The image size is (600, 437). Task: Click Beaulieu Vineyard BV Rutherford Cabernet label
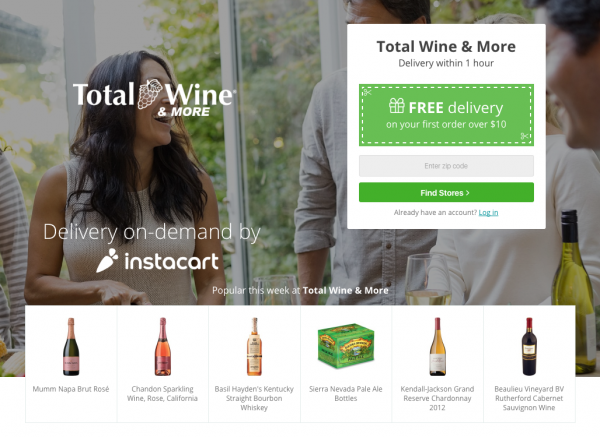pos(529,398)
